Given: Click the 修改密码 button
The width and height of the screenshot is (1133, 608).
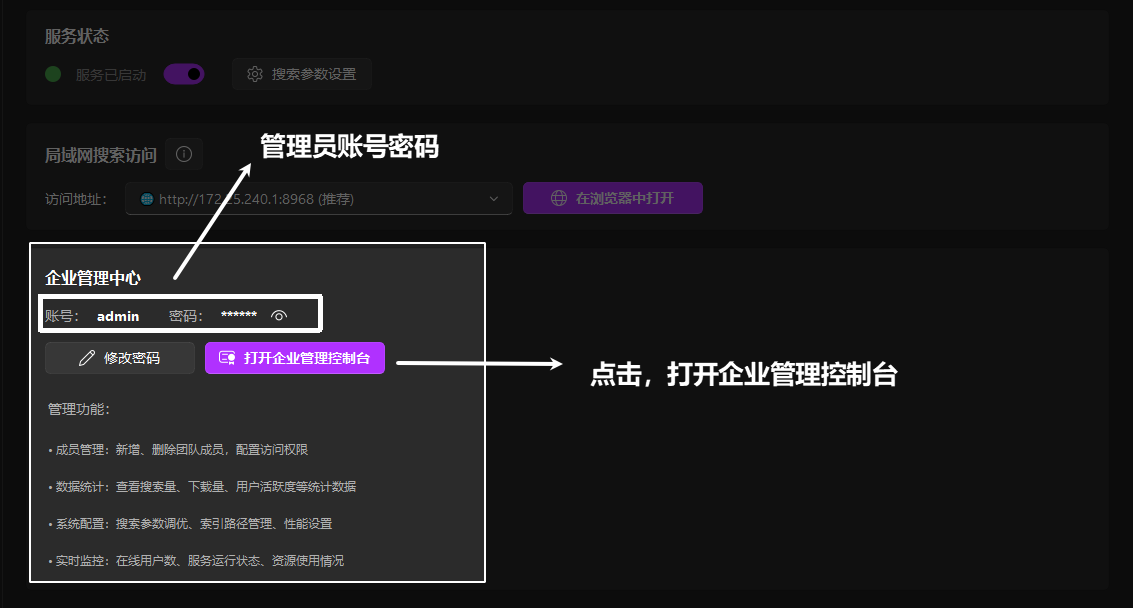Looking at the screenshot, I should click(x=119, y=357).
